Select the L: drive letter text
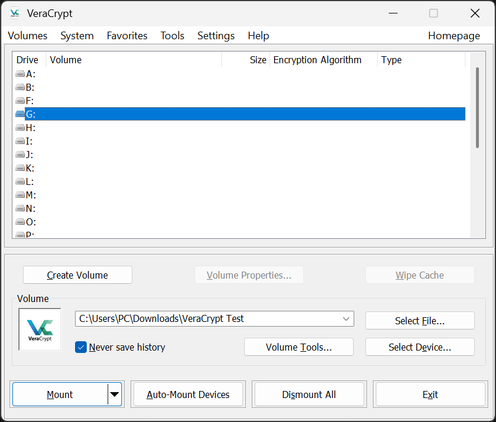The width and height of the screenshot is (496, 422). pos(30,181)
